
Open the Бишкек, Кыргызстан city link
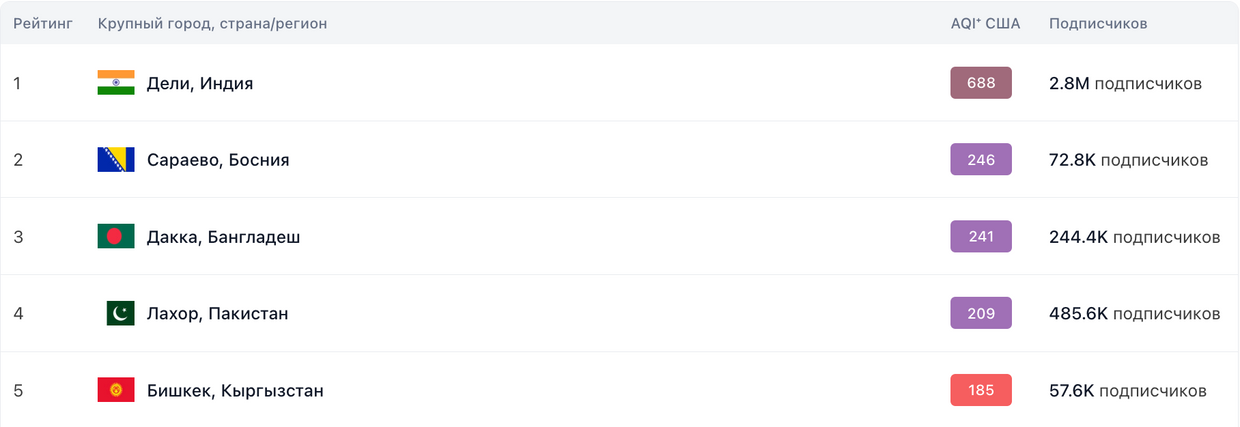pos(235,391)
